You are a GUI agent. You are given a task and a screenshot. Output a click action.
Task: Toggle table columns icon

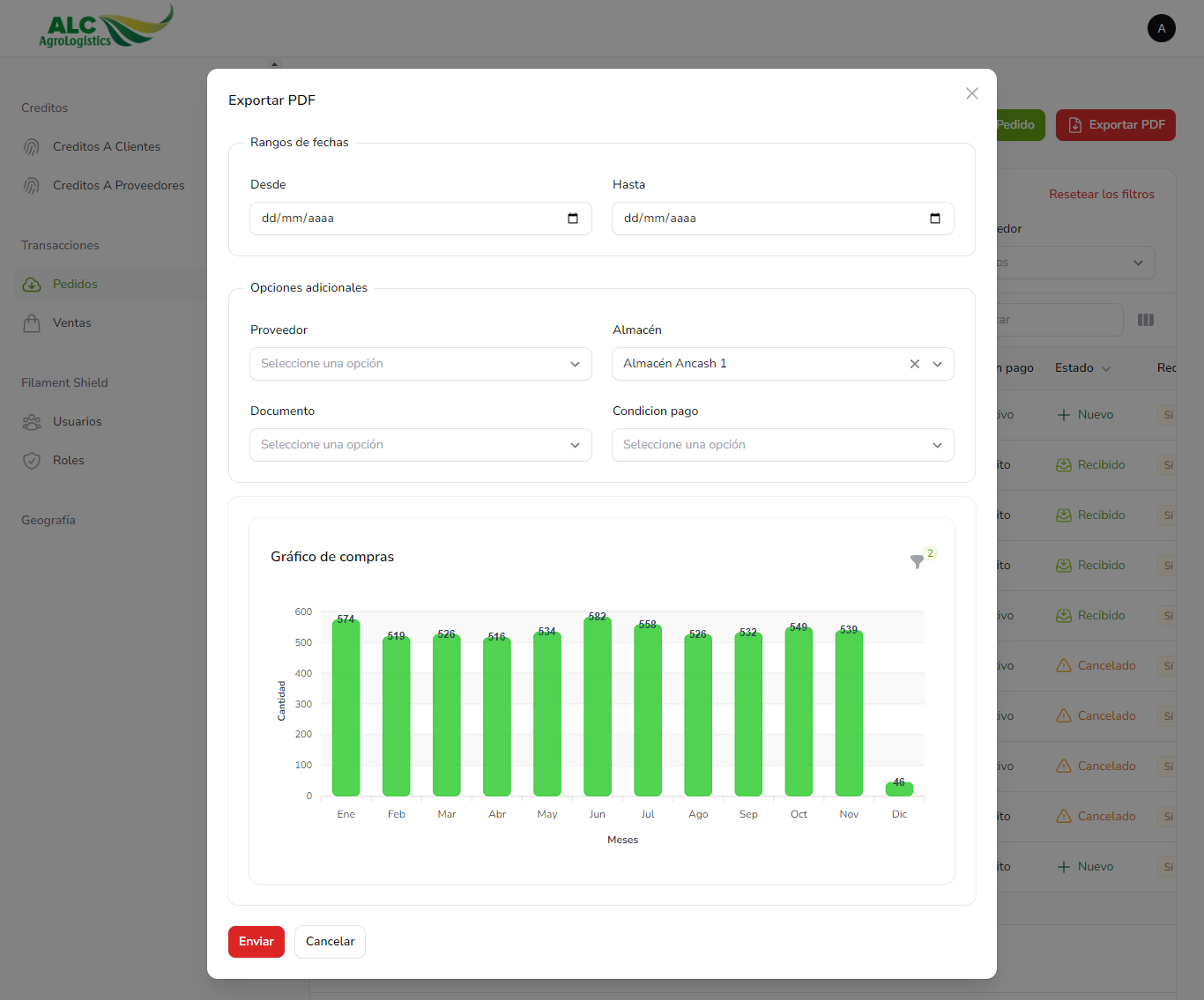point(1145,320)
